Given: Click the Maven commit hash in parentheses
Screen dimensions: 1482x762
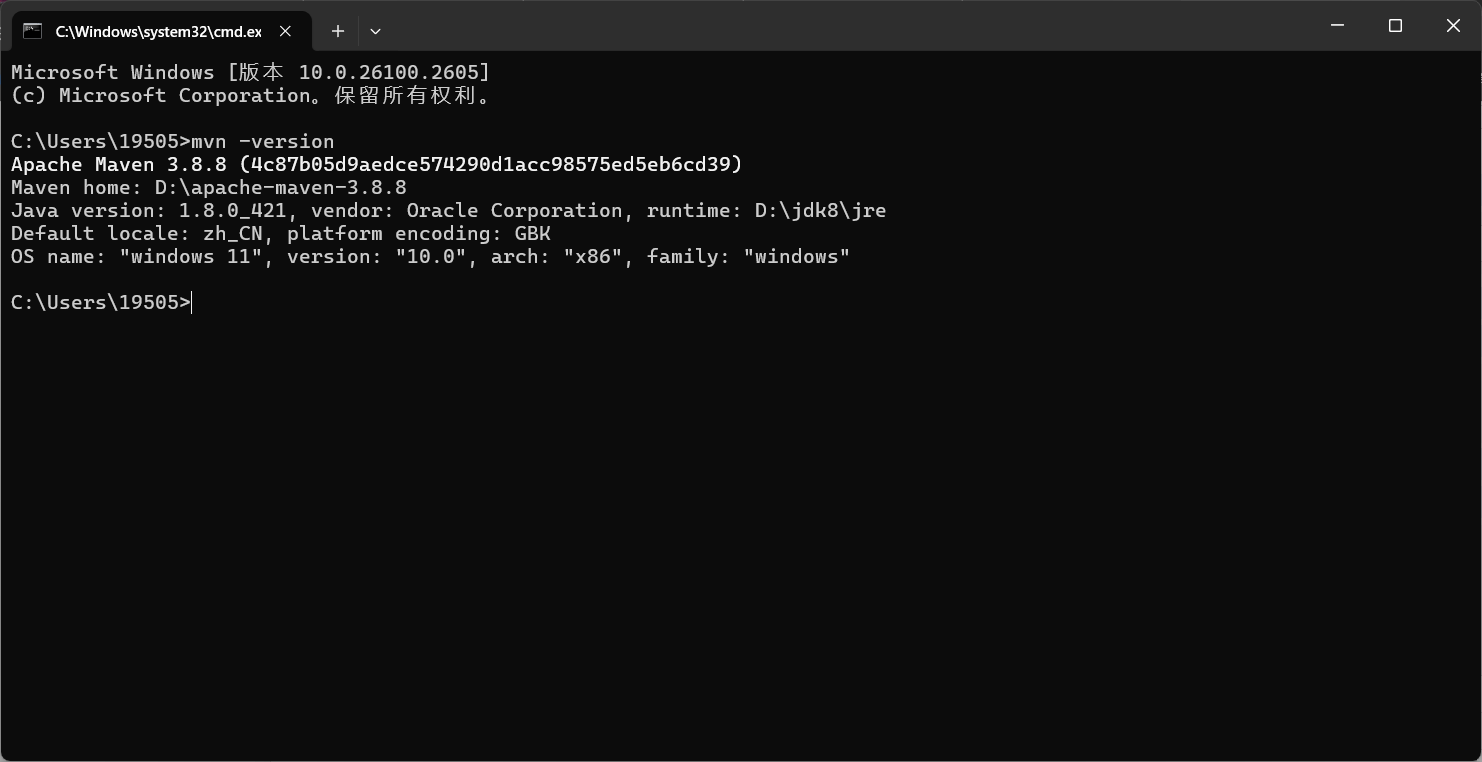Looking at the screenshot, I should click(x=490, y=165).
